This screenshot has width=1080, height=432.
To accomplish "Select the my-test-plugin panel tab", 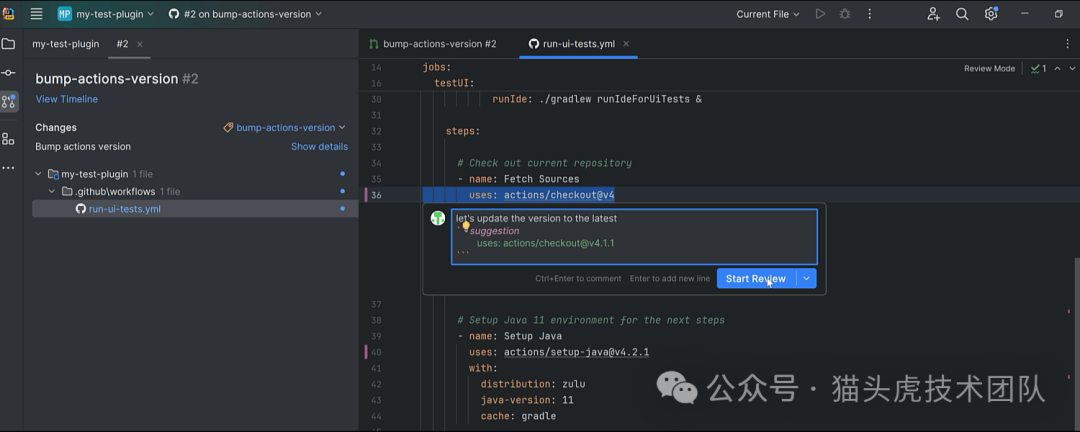I will 66,44.
